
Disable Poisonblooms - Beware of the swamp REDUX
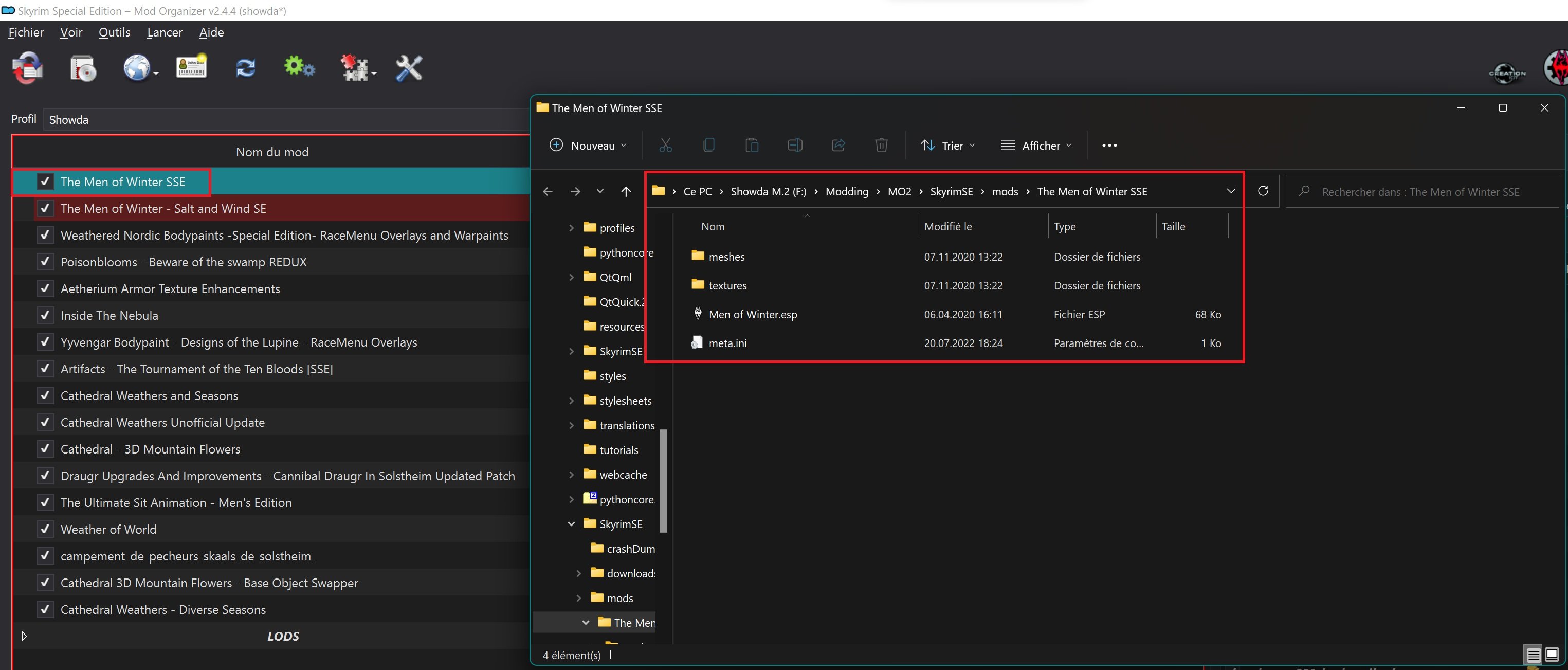pyautogui.click(x=45, y=262)
